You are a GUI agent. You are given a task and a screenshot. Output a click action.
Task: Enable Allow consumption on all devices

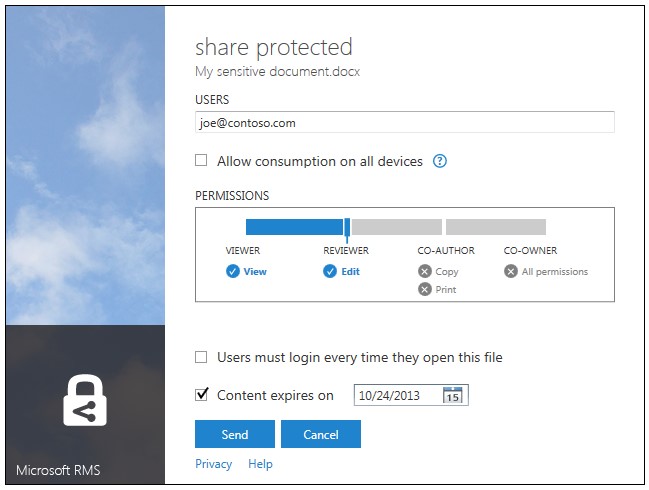click(201, 160)
